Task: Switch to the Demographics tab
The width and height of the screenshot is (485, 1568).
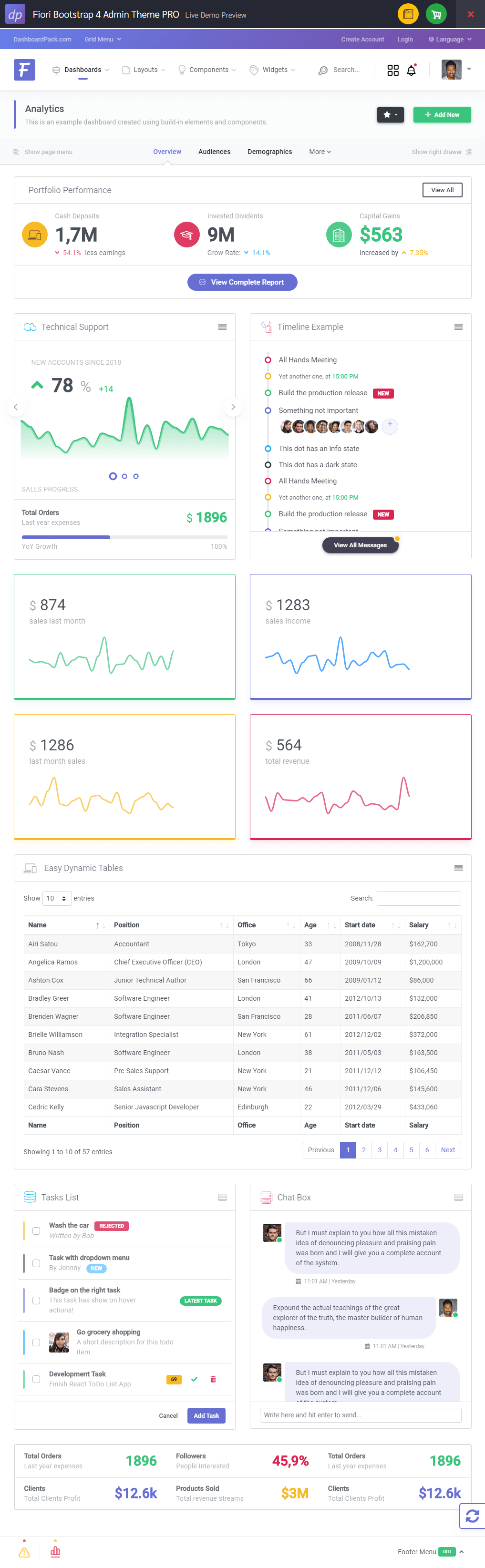Action: pos(269,152)
